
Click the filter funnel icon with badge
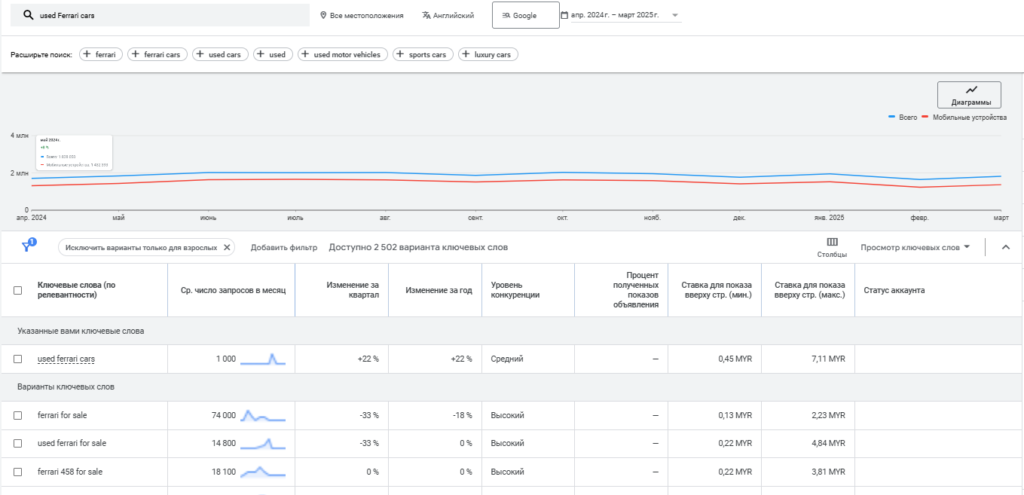coord(28,246)
